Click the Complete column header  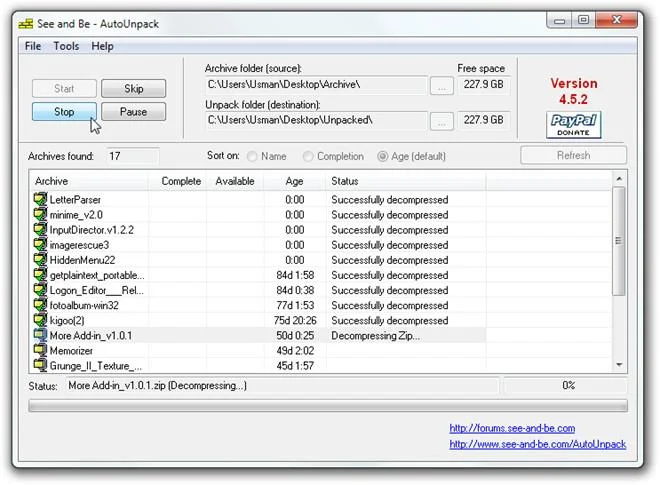(x=177, y=181)
